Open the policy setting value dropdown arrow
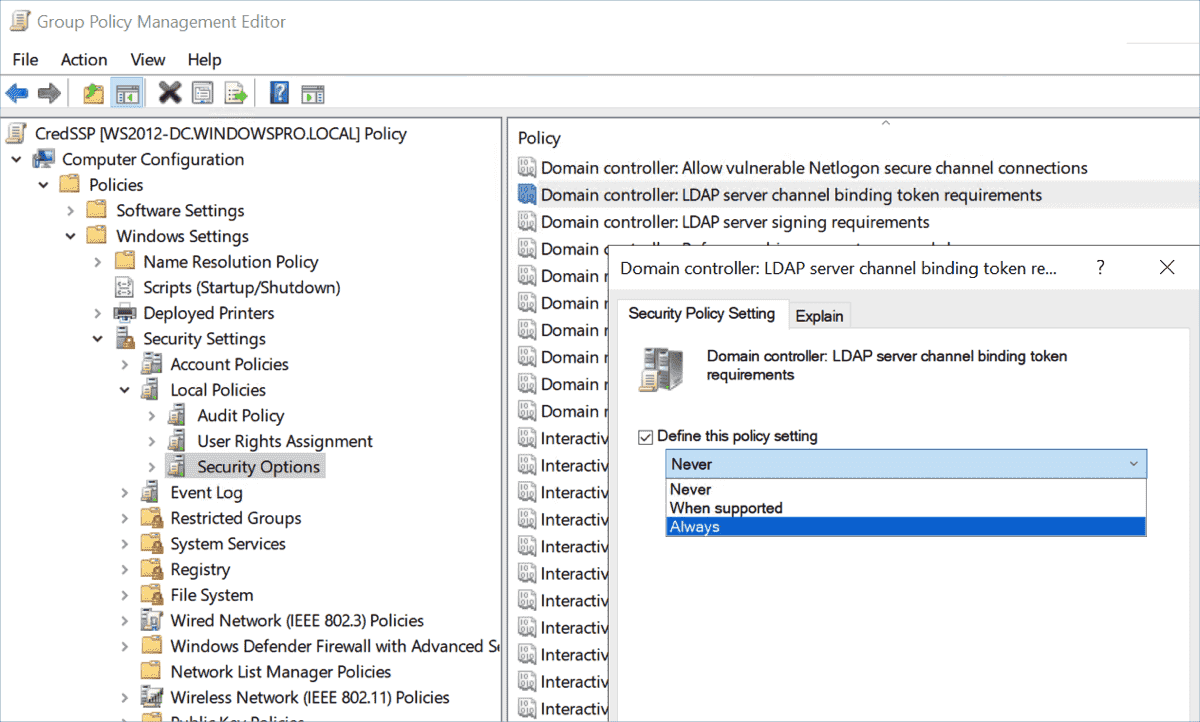Image resolution: width=1200 pixels, height=722 pixels. click(1133, 463)
